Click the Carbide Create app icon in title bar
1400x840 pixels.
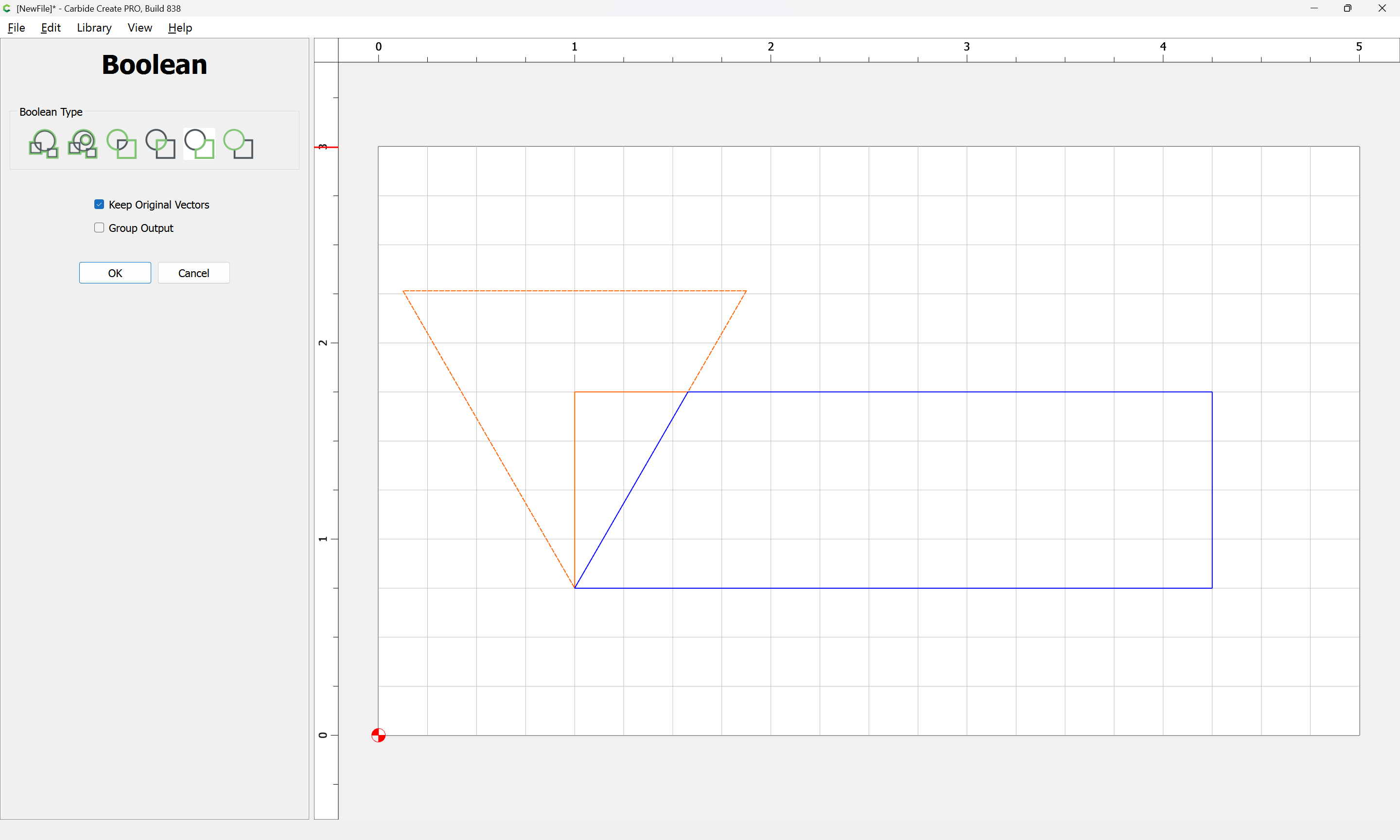(x=7, y=8)
